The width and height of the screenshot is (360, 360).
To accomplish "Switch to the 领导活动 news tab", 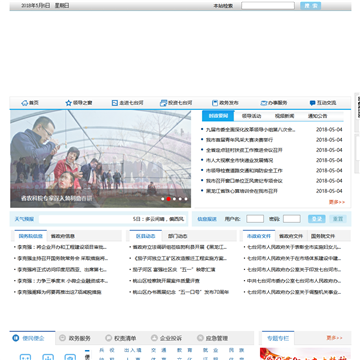I will point(251,116).
